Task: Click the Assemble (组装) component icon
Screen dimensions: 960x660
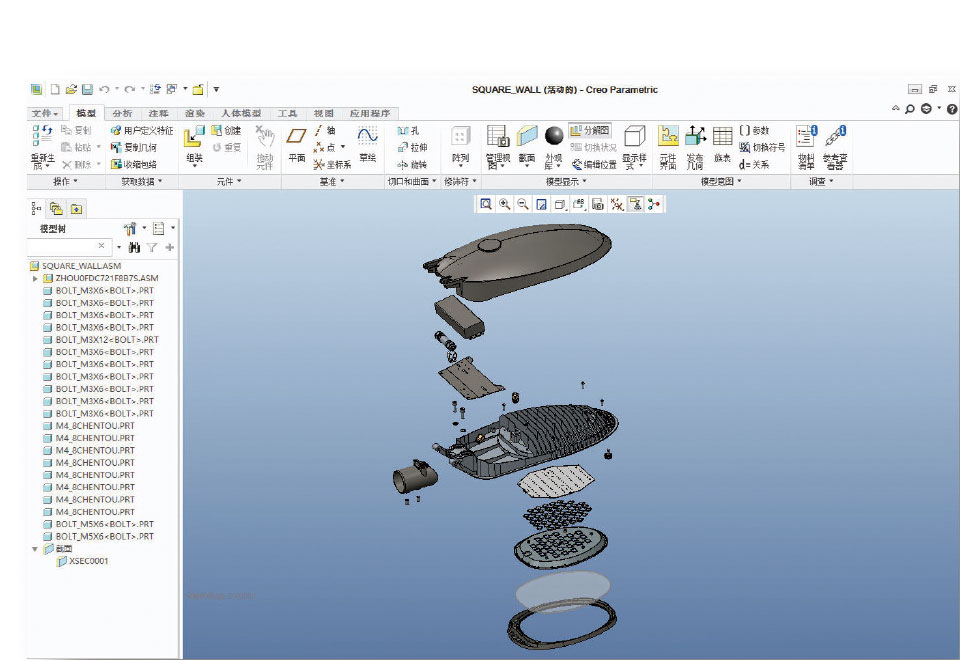Action: click(x=194, y=143)
